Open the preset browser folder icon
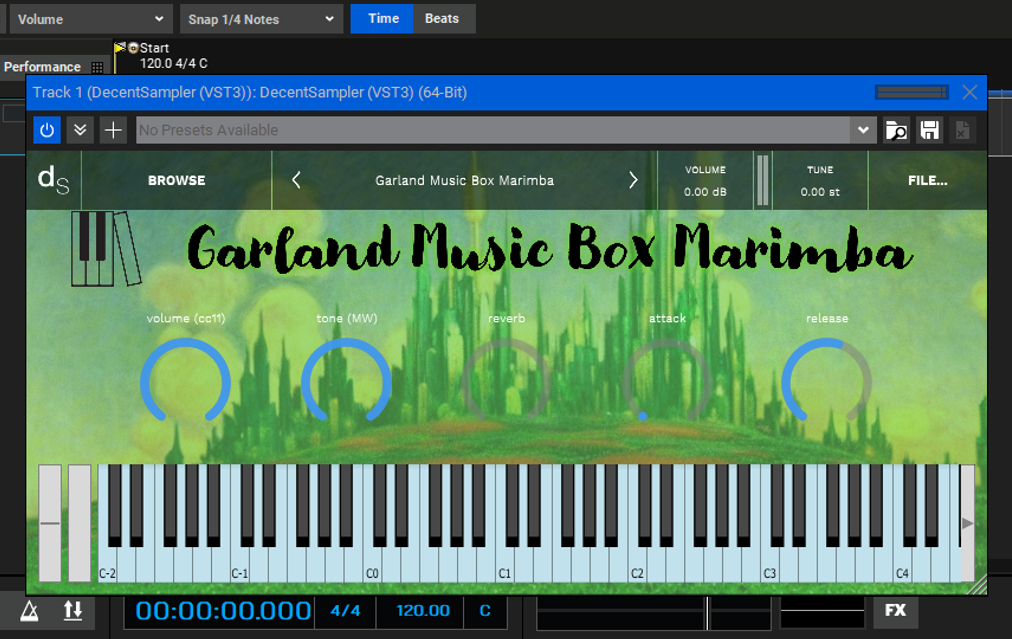 896,130
